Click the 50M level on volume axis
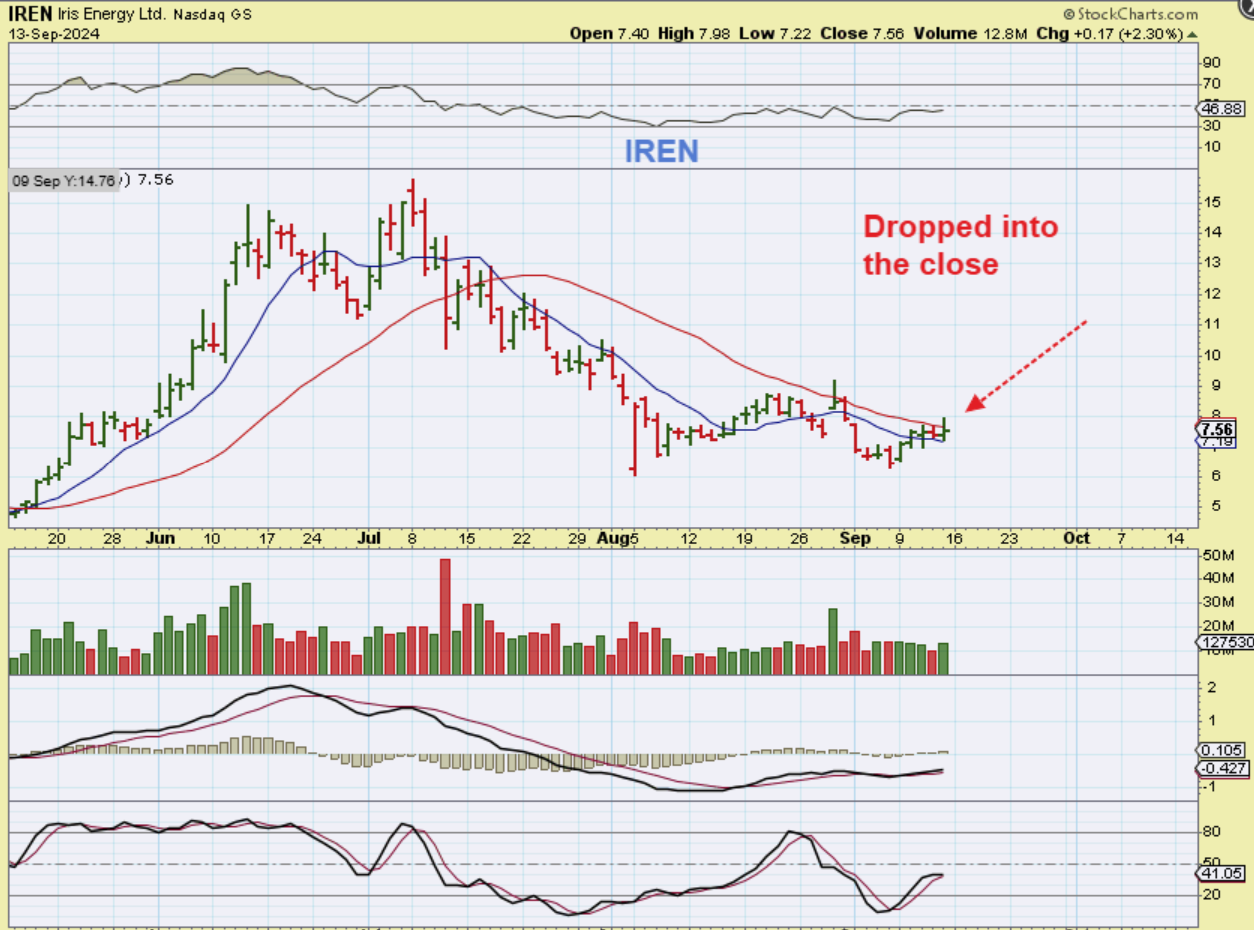Screen dimensions: 1254x930 1217,555
